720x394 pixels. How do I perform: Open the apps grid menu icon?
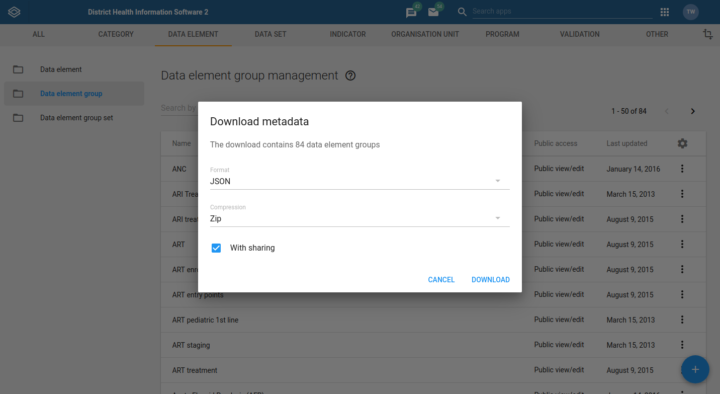coord(664,12)
